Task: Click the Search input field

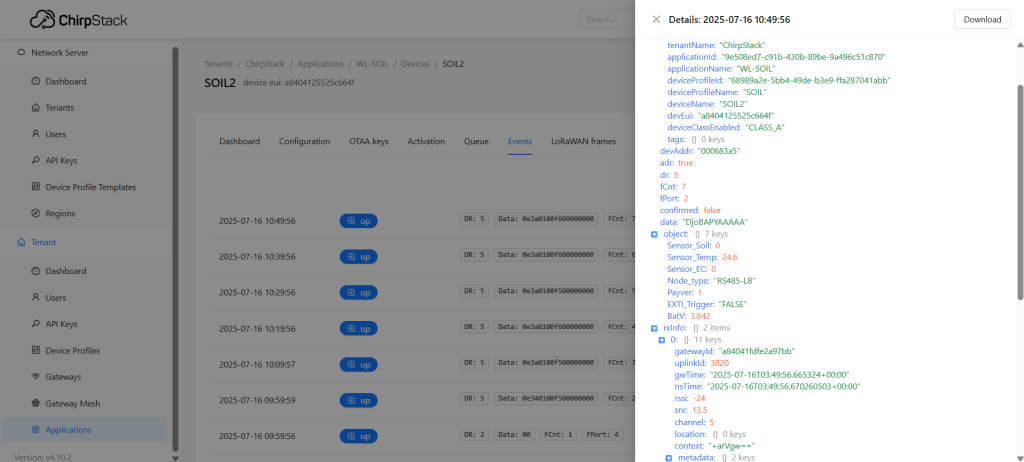Action: click(605, 19)
